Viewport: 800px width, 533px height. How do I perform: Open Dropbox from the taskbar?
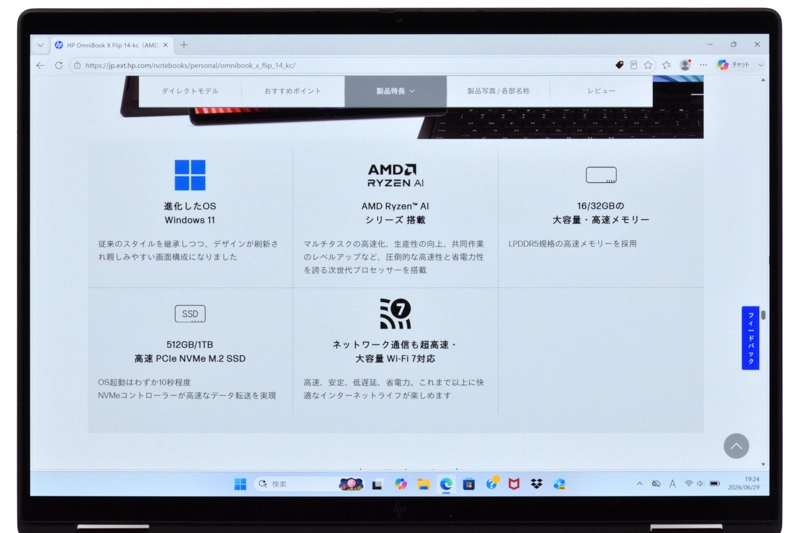(536, 484)
